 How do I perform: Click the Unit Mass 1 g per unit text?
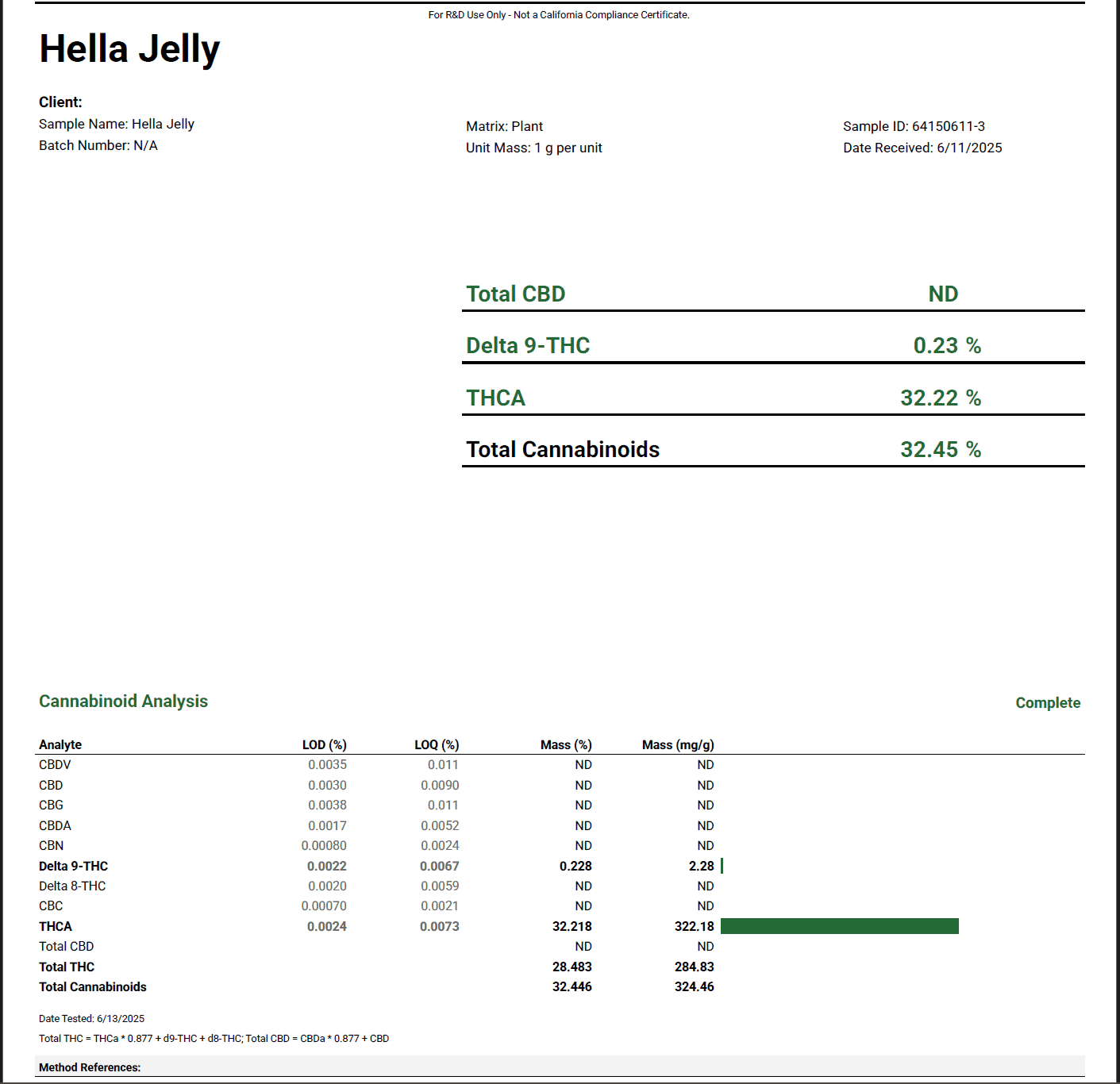point(533,148)
